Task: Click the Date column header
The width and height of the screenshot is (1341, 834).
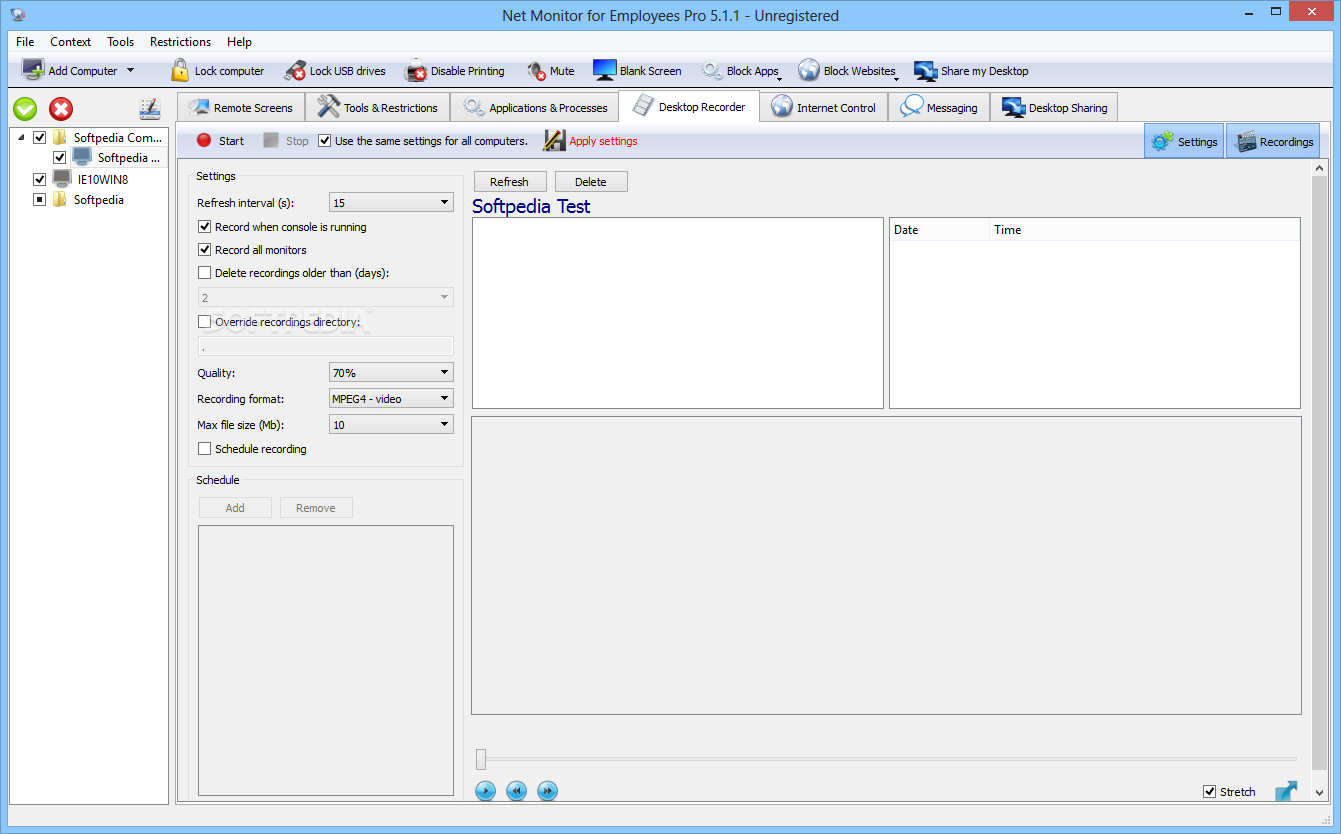Action: [939, 230]
